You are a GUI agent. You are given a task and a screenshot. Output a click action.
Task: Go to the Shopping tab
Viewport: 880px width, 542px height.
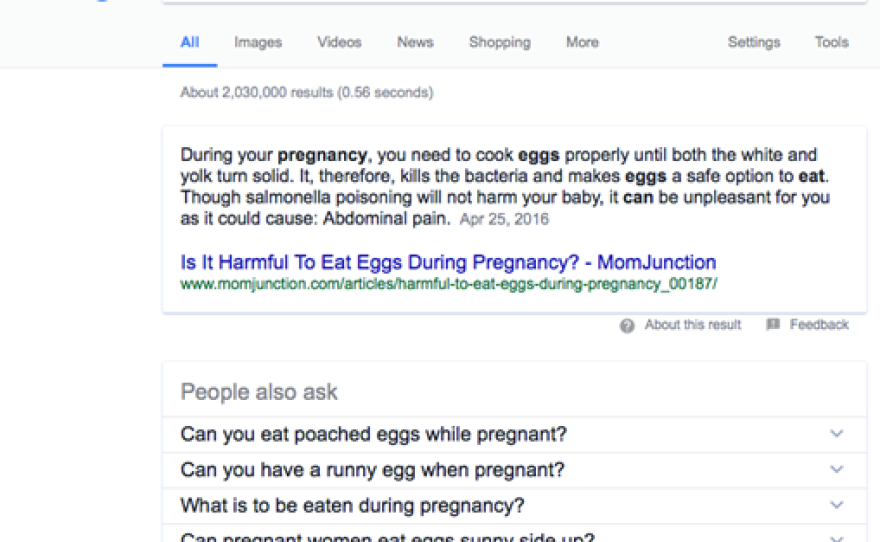499,42
